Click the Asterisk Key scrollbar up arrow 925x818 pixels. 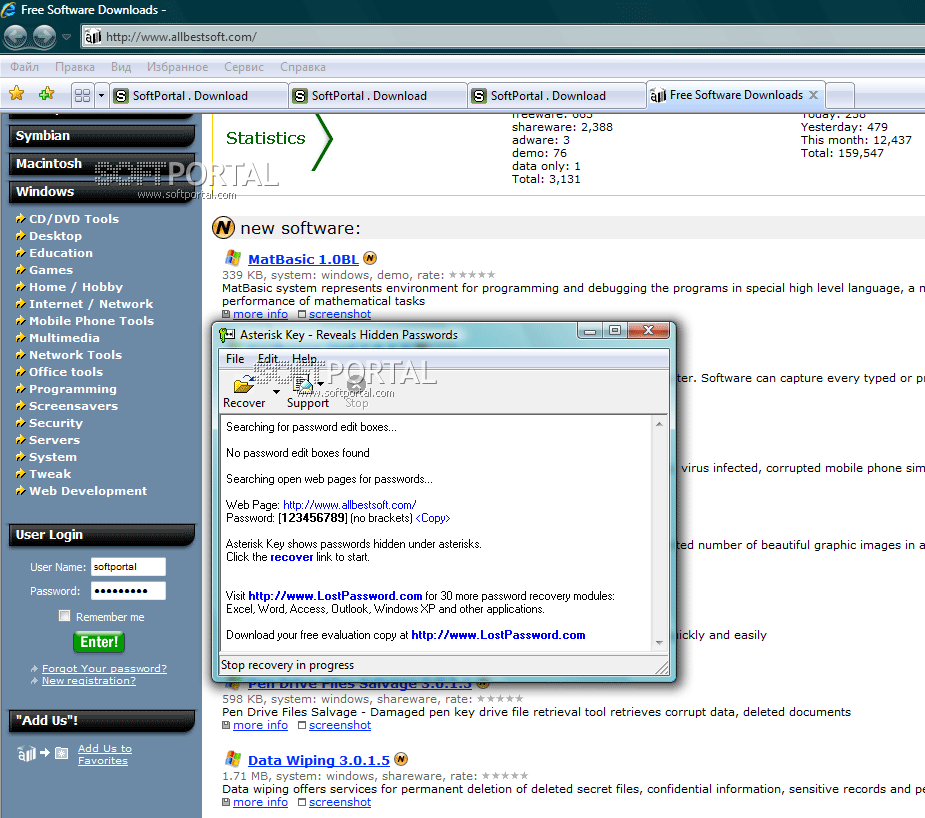tap(659, 424)
